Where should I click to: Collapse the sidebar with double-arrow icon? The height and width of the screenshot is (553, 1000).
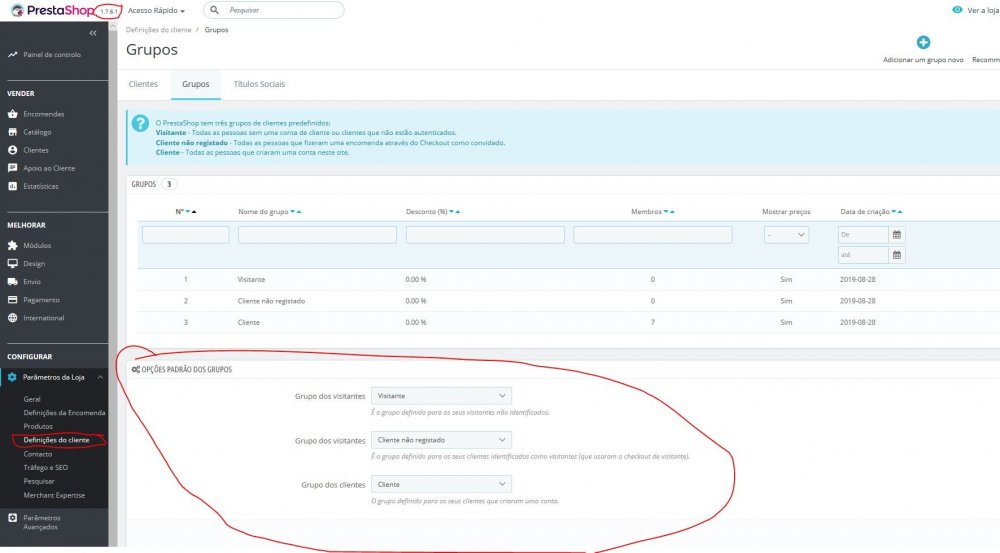pos(93,33)
